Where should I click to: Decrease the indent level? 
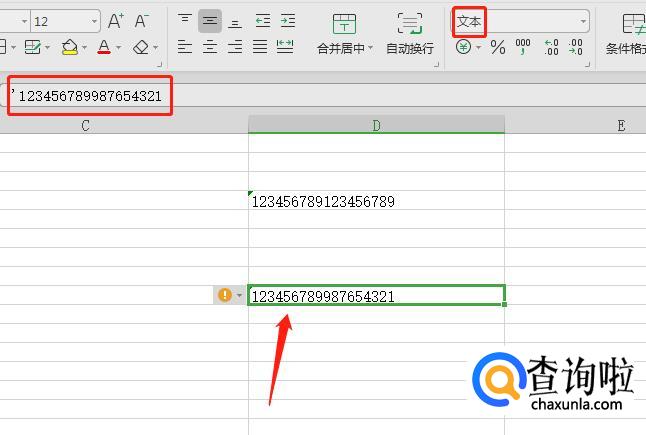(263, 20)
